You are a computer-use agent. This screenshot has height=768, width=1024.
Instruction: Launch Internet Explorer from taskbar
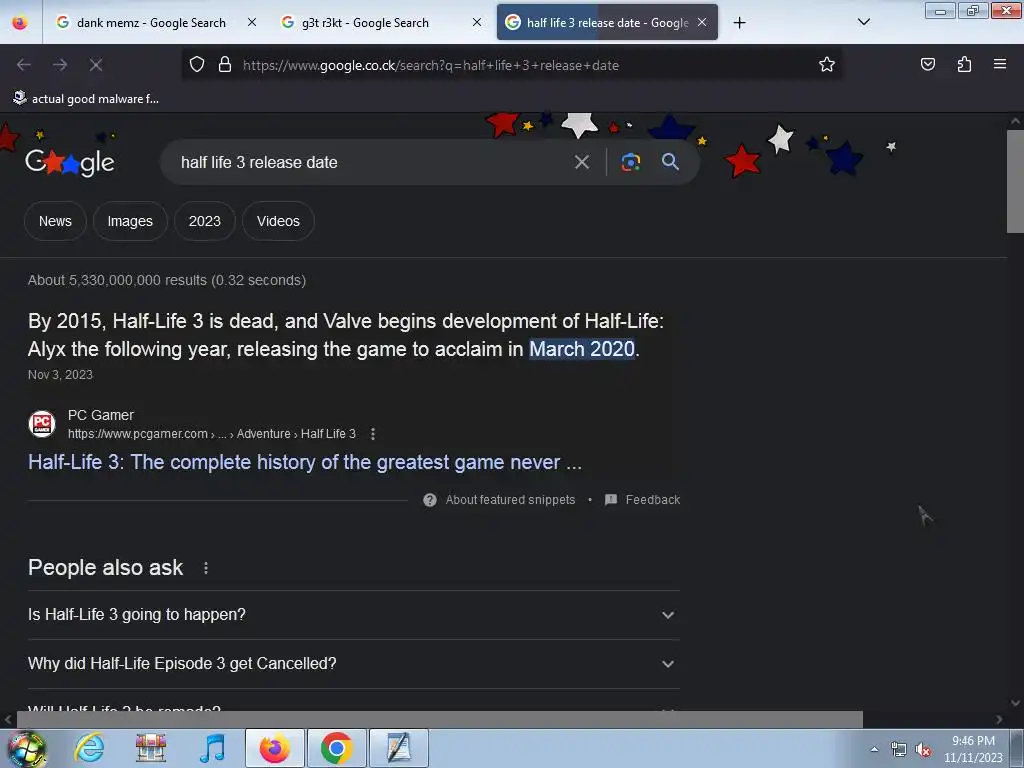pos(89,748)
